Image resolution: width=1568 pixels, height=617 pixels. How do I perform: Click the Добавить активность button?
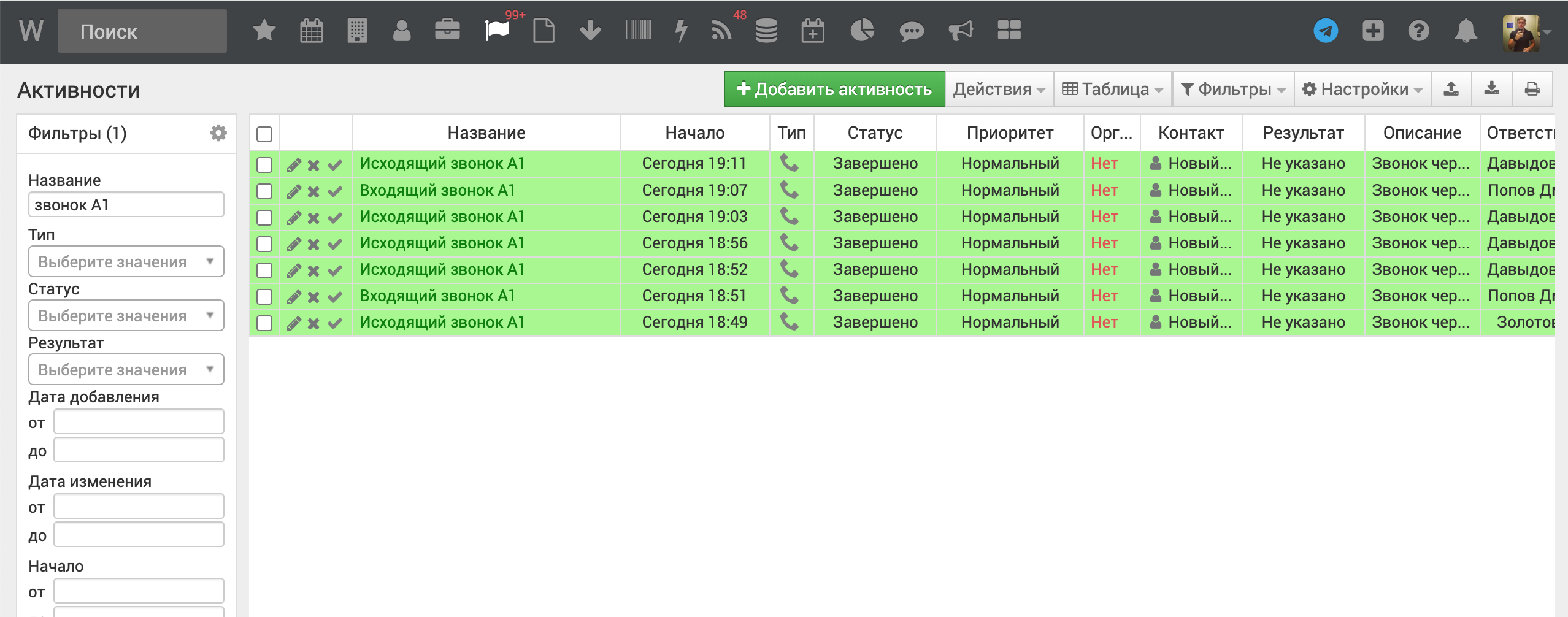point(834,90)
